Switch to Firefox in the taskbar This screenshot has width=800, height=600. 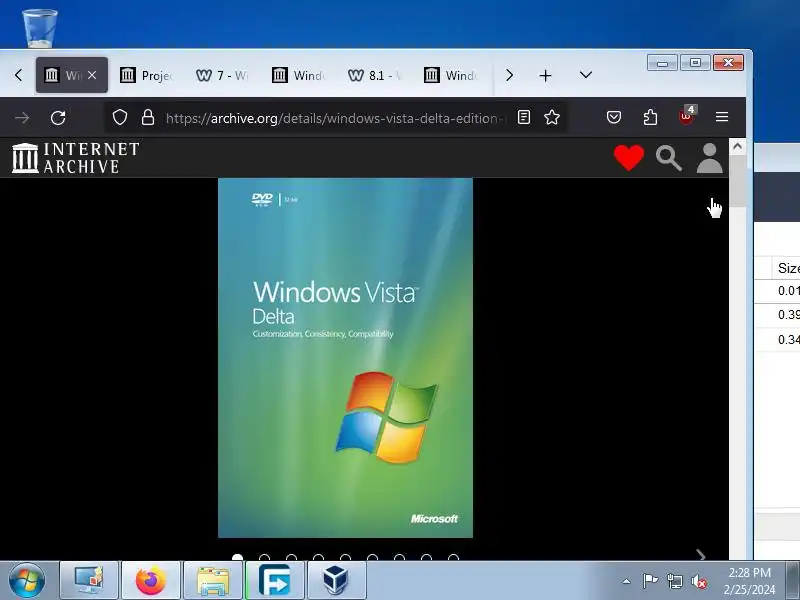(151, 581)
